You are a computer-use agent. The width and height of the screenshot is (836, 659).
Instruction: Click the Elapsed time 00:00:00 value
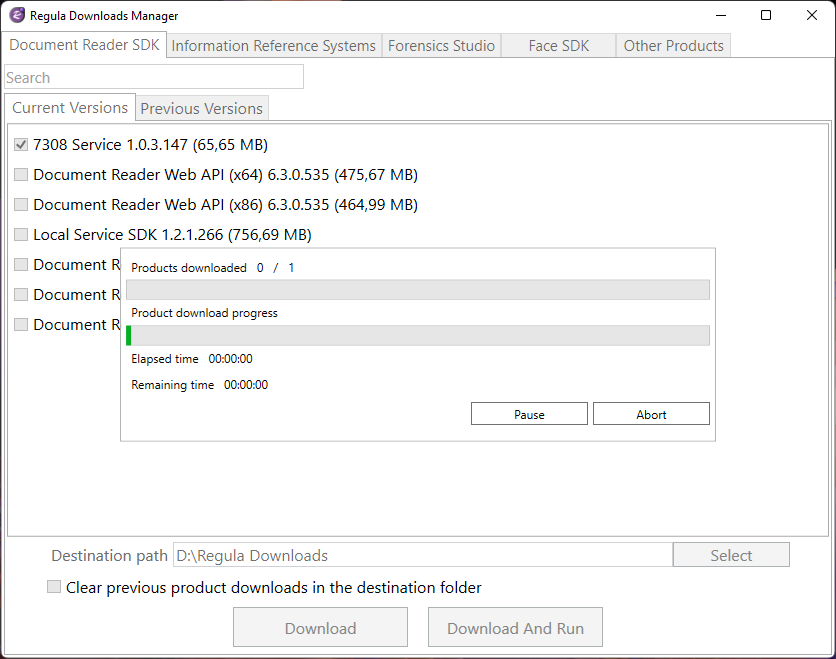click(x=230, y=359)
